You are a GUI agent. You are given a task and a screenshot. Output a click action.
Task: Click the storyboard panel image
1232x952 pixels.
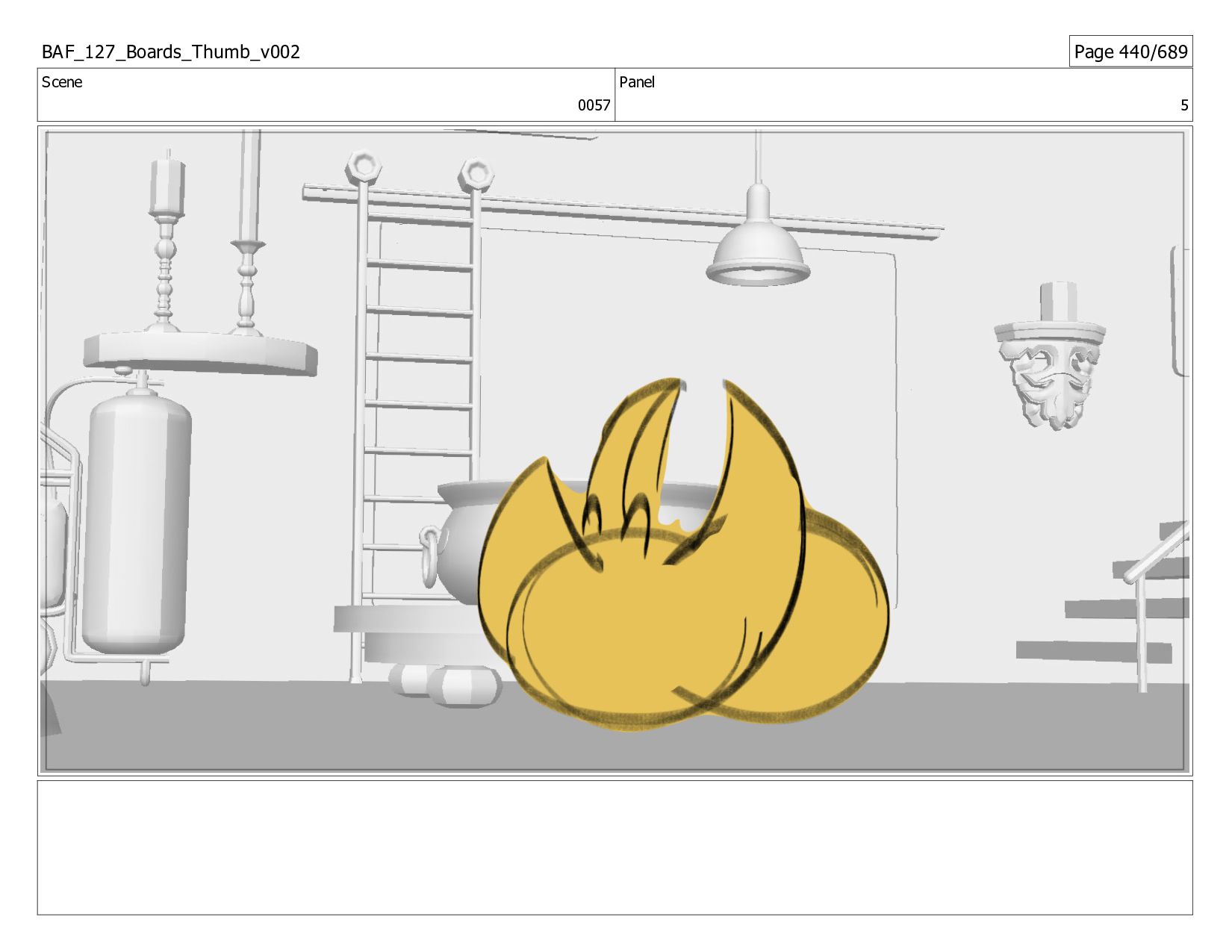click(x=615, y=451)
